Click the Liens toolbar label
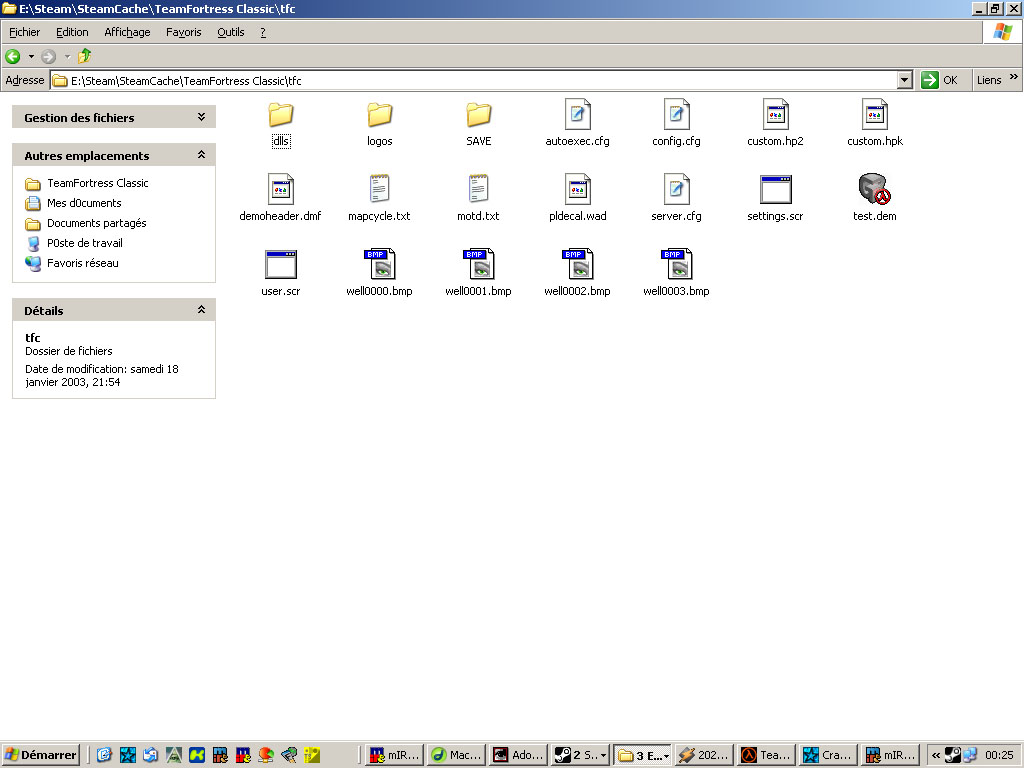The image size is (1024, 768). [x=989, y=80]
